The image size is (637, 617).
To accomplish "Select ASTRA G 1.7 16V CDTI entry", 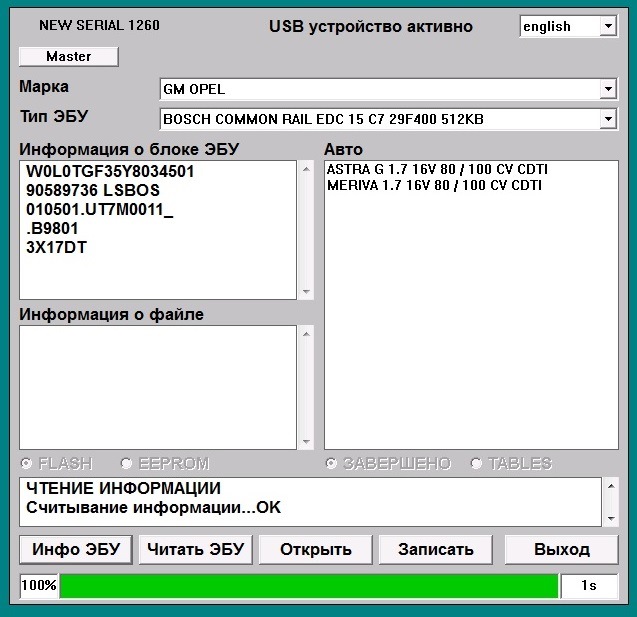I will 437,169.
